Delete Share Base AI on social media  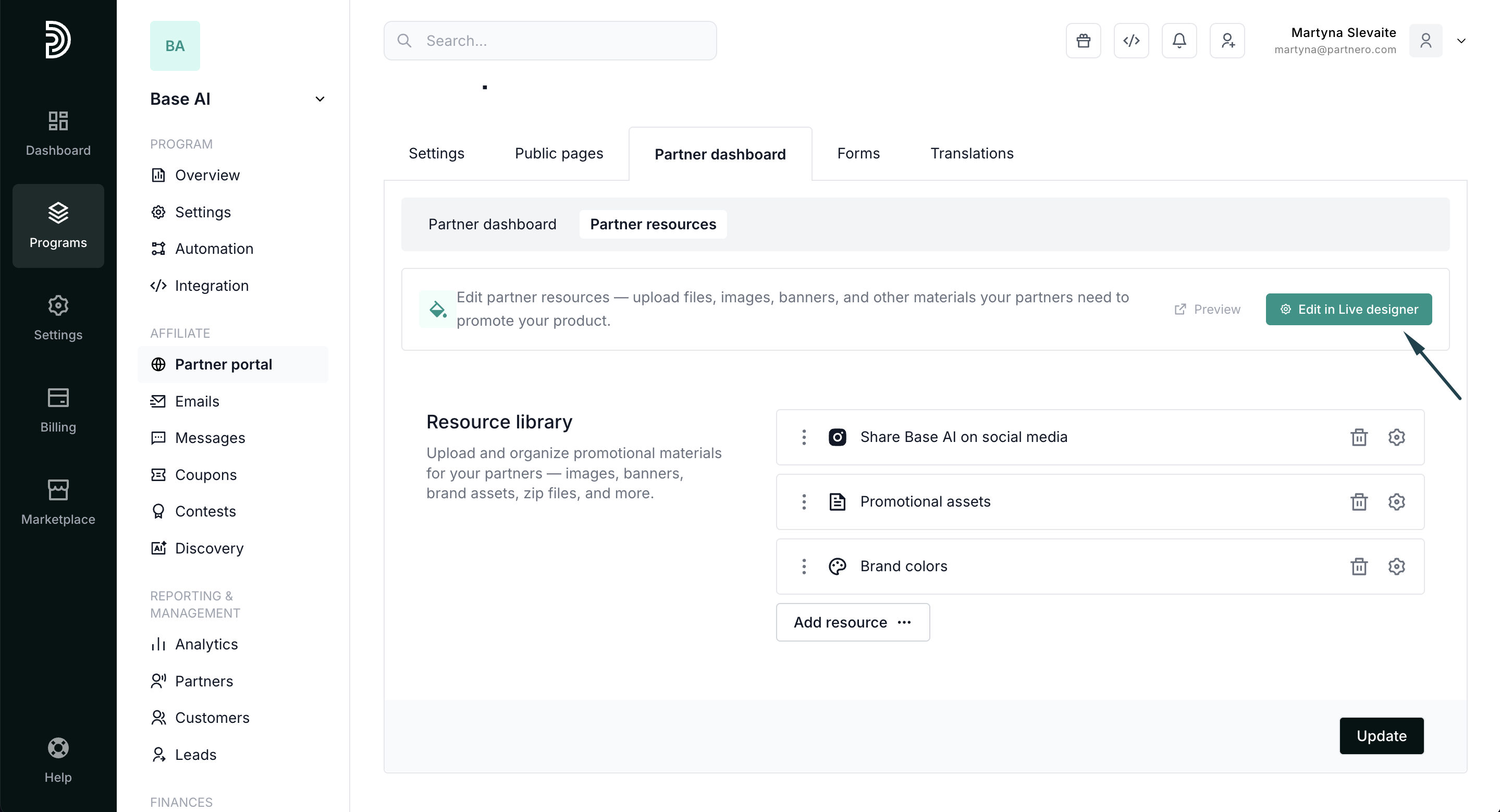pos(1359,437)
